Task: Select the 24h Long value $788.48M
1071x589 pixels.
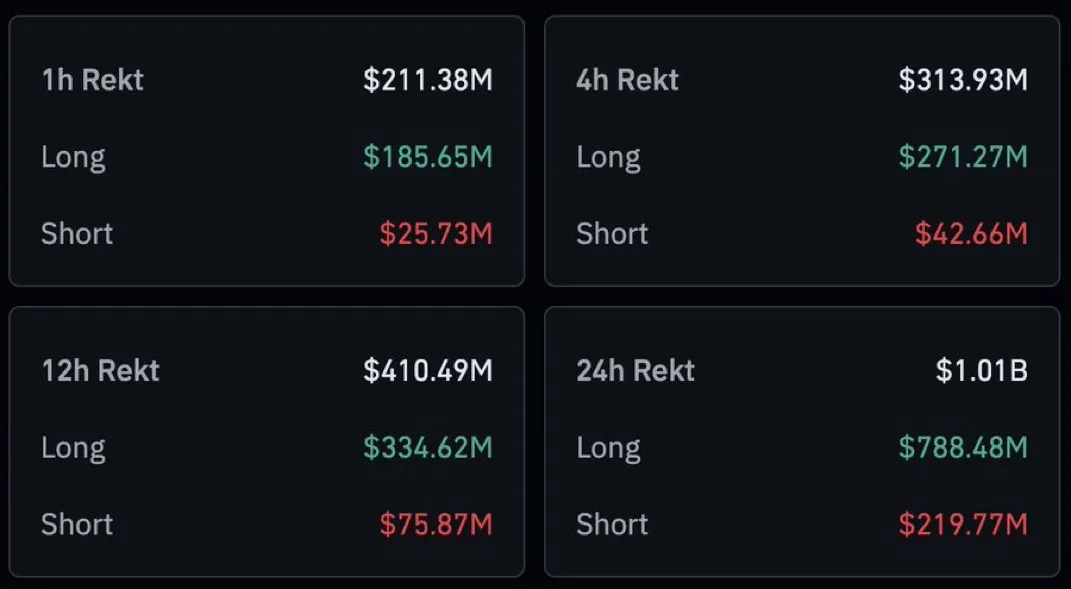Action: [963, 447]
